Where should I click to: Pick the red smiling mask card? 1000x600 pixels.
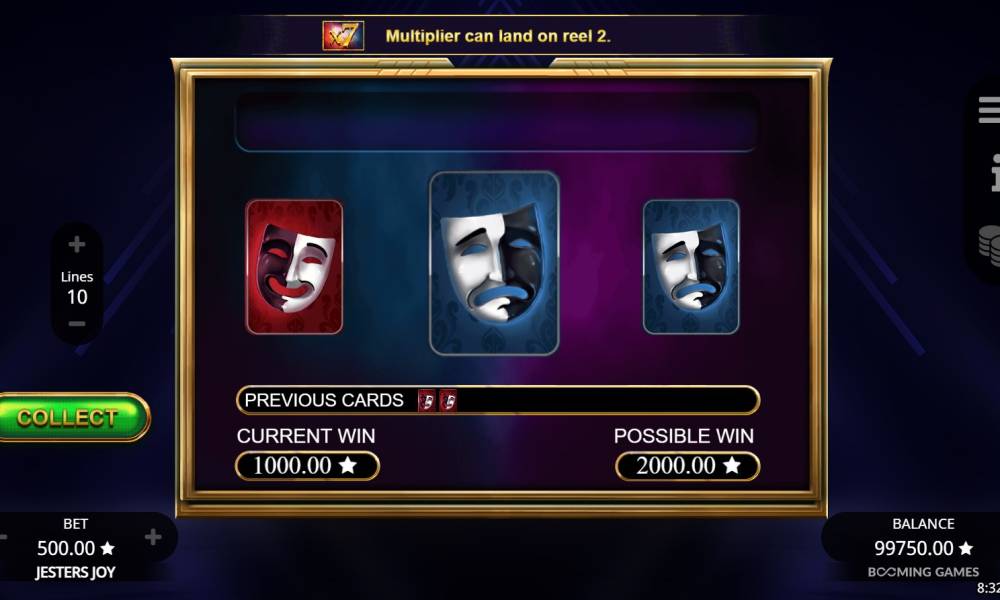(294, 267)
